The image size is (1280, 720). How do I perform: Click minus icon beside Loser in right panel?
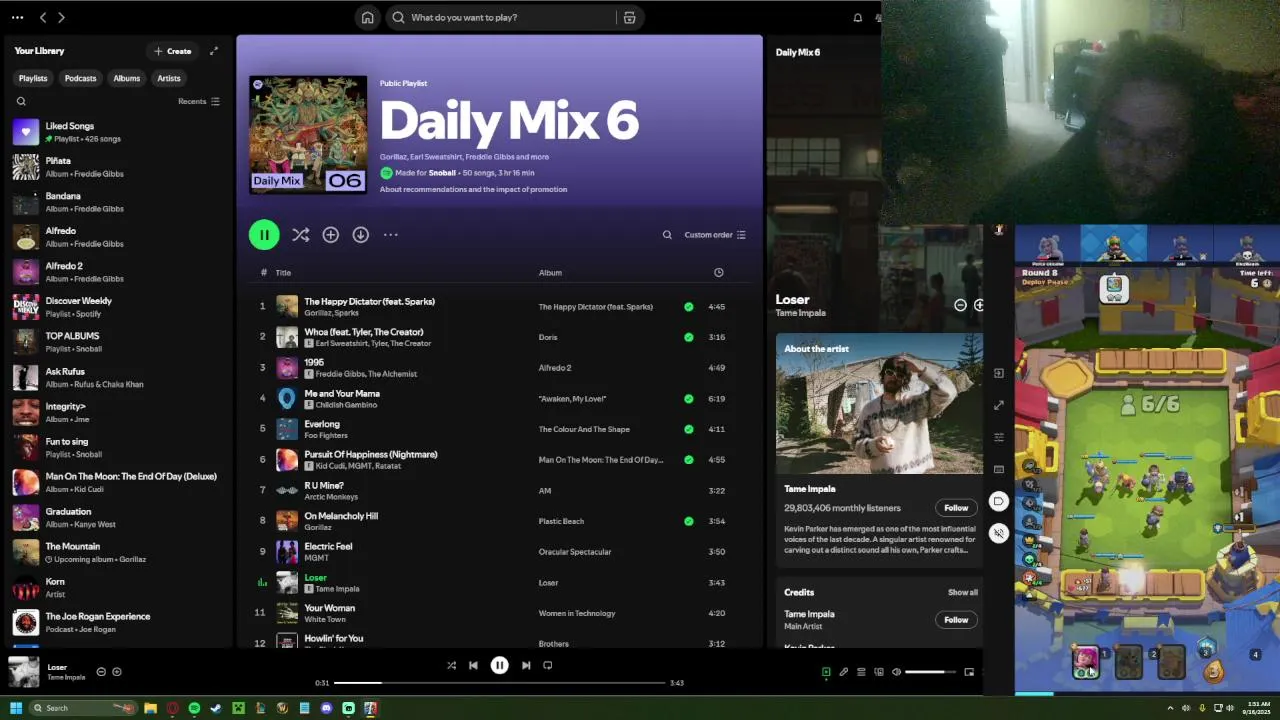tap(960, 305)
